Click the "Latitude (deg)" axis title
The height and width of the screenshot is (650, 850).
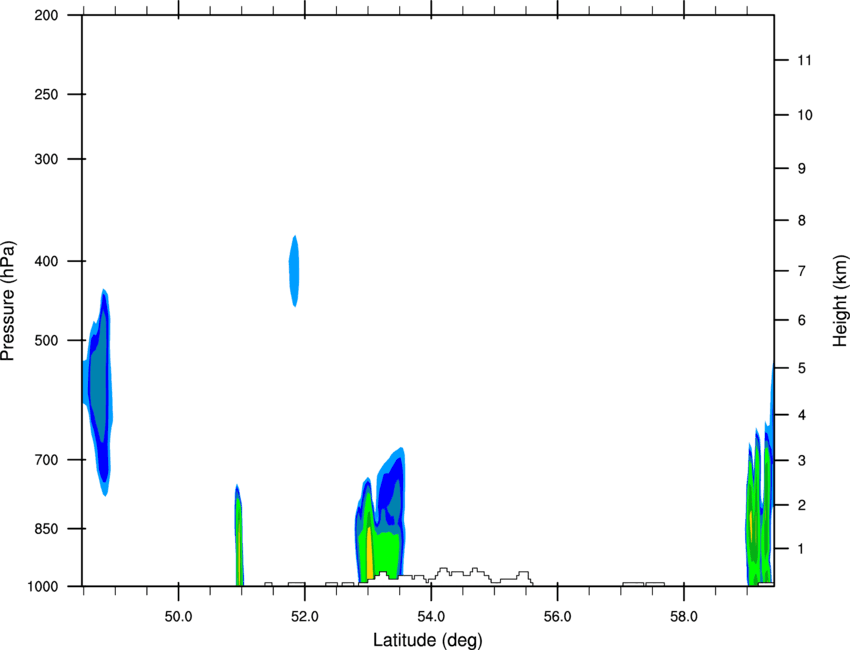click(x=428, y=640)
